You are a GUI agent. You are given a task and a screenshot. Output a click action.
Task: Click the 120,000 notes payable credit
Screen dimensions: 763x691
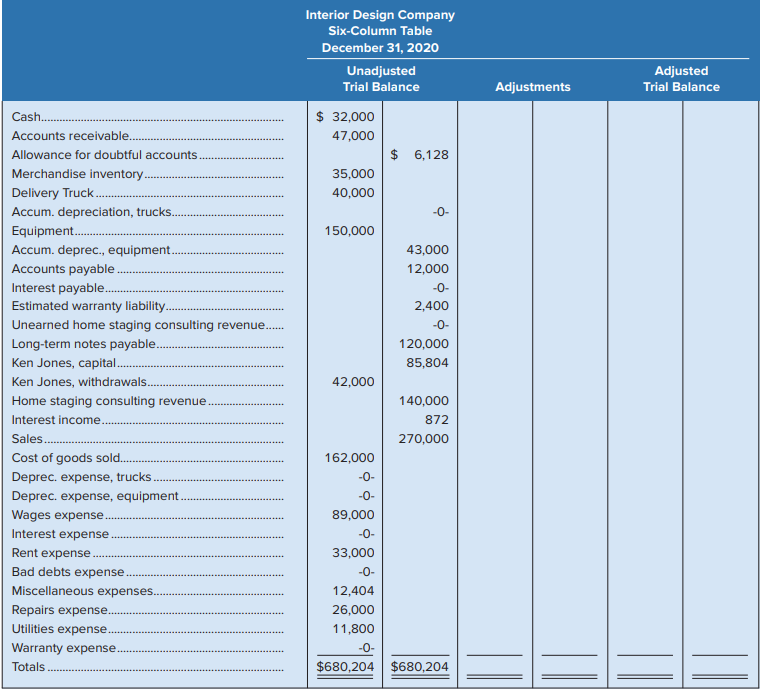point(424,344)
